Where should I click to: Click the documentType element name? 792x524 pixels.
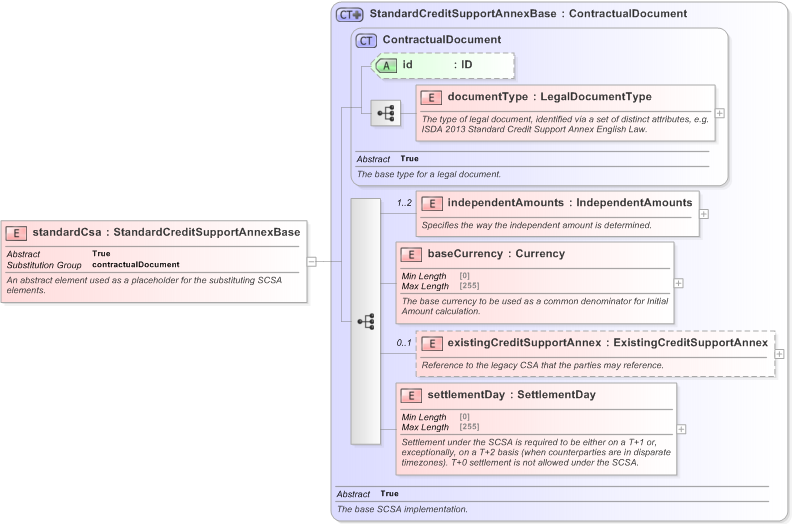click(487, 97)
